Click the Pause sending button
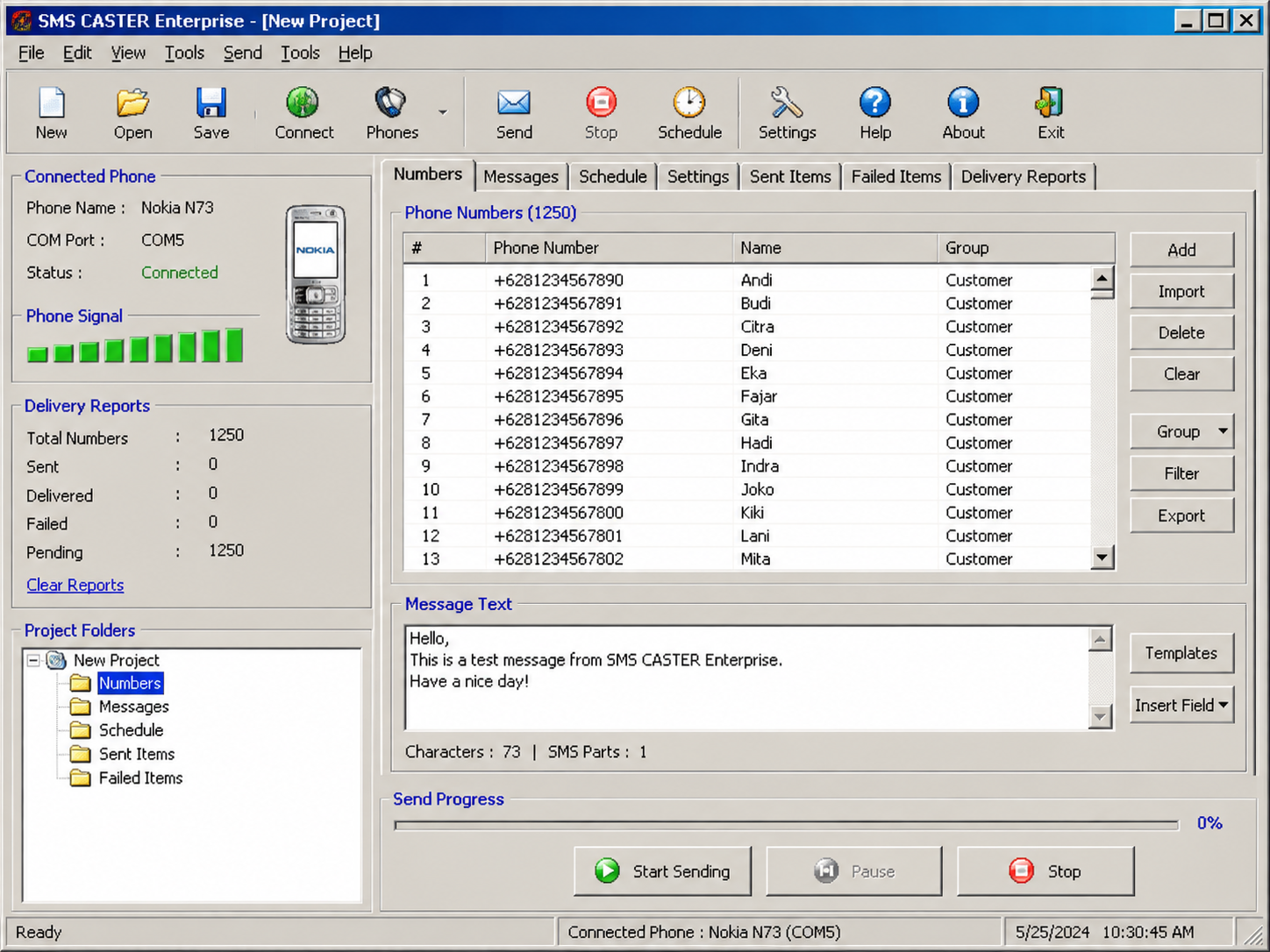This screenshot has height=952, width=1270. click(854, 871)
